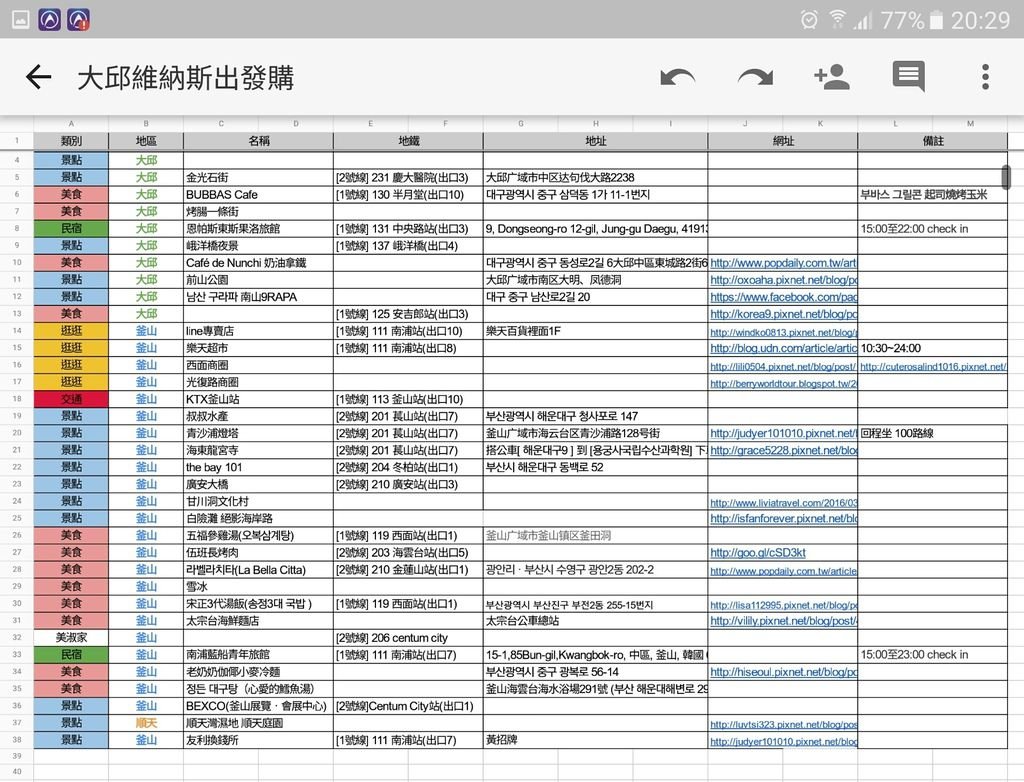The width and height of the screenshot is (1024, 782).
Task: Open the vilily.pixnet.net link
Action: 784,621
